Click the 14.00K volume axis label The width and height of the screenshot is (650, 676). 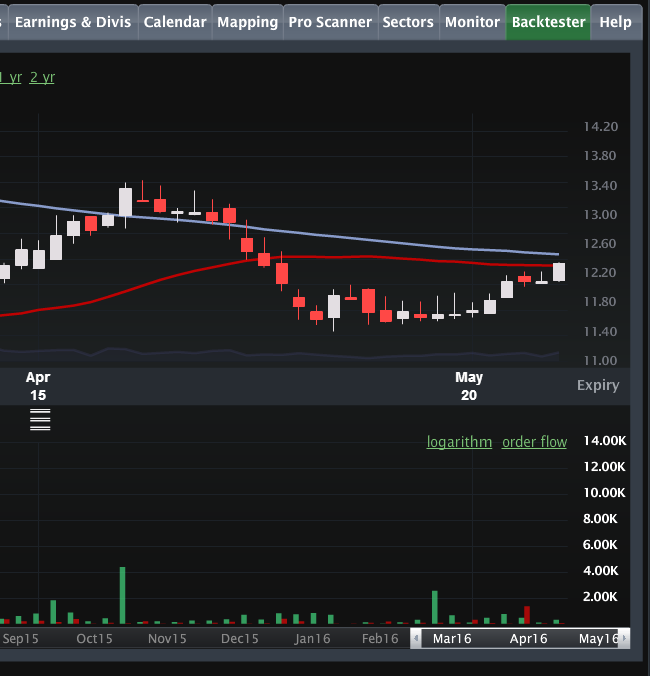[605, 441]
